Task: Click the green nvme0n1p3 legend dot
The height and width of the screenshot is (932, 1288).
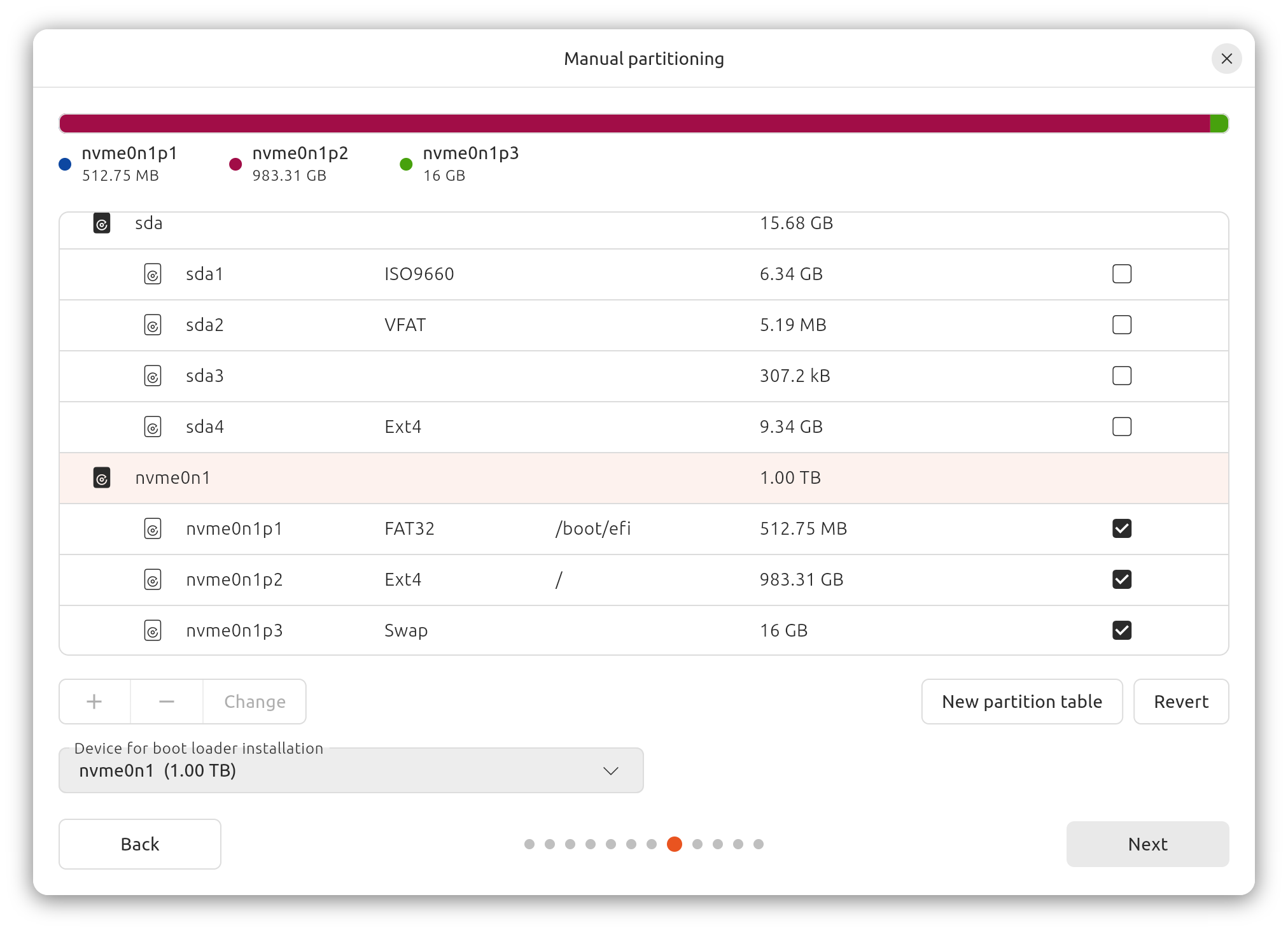Action: (406, 164)
